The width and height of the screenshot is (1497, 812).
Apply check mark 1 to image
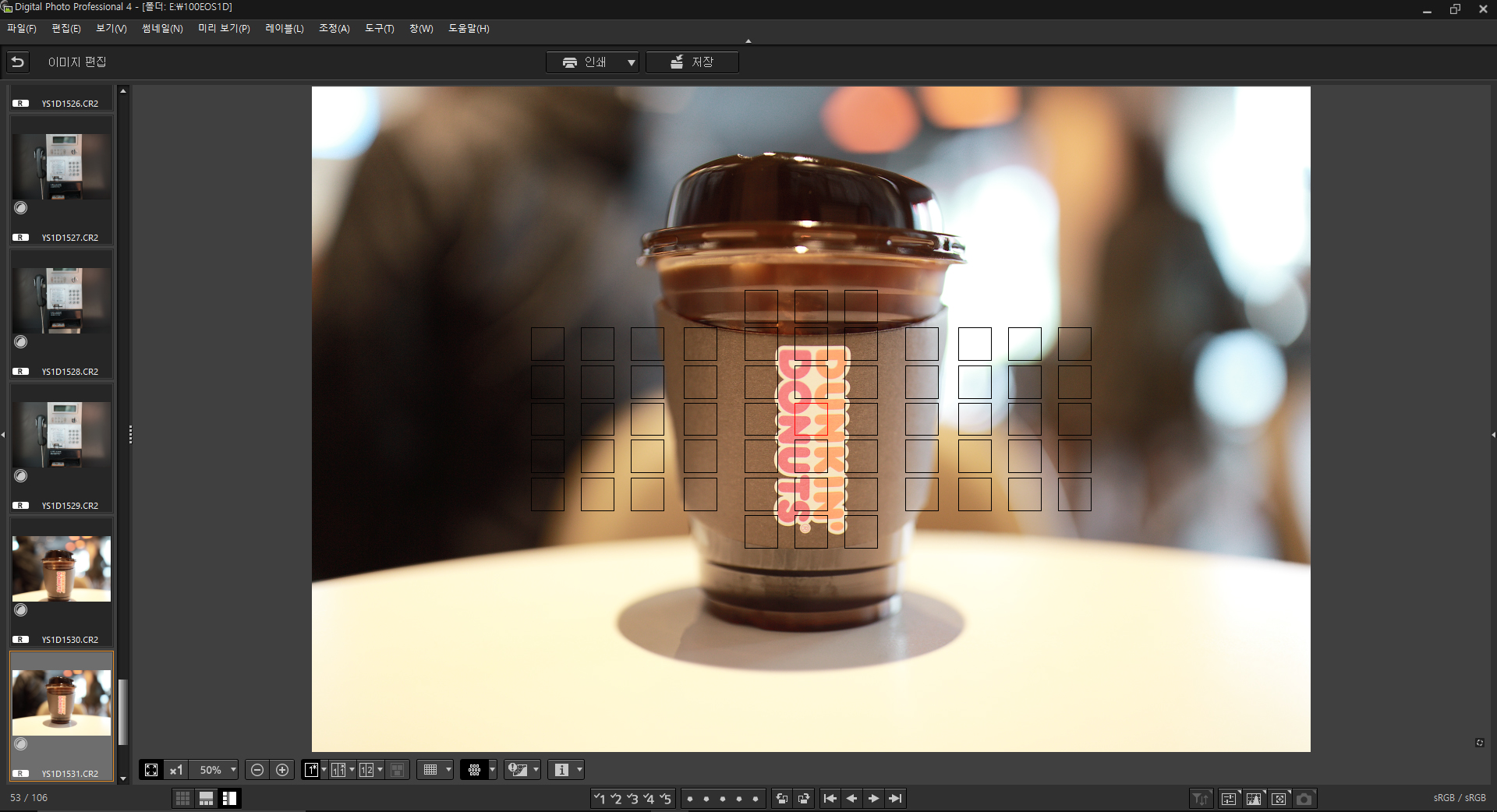click(x=599, y=798)
